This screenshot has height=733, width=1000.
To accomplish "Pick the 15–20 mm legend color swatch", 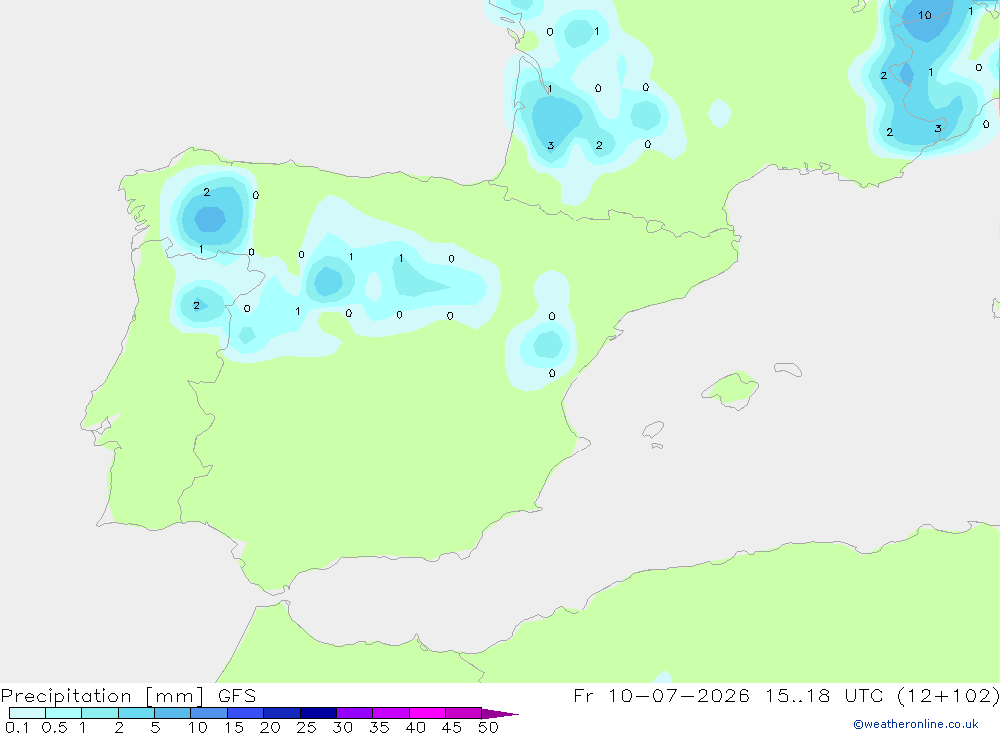I will 246,713.
